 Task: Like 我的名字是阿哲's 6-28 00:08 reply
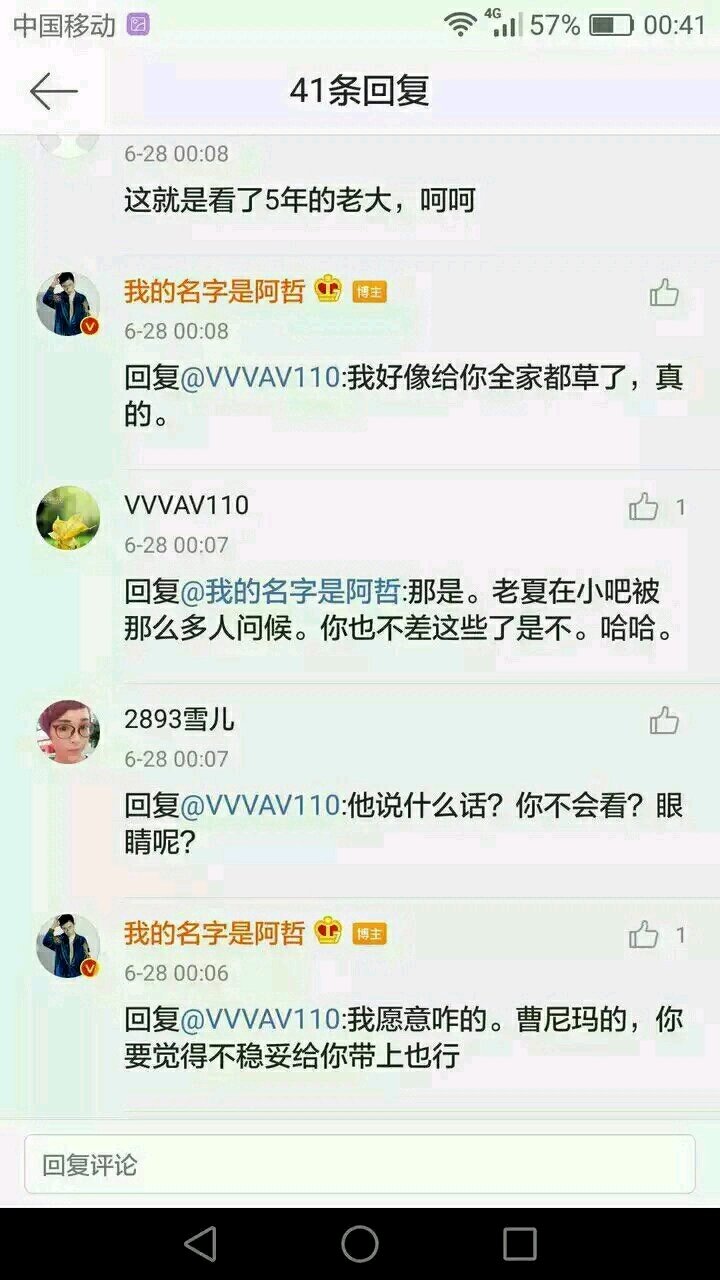[664, 293]
